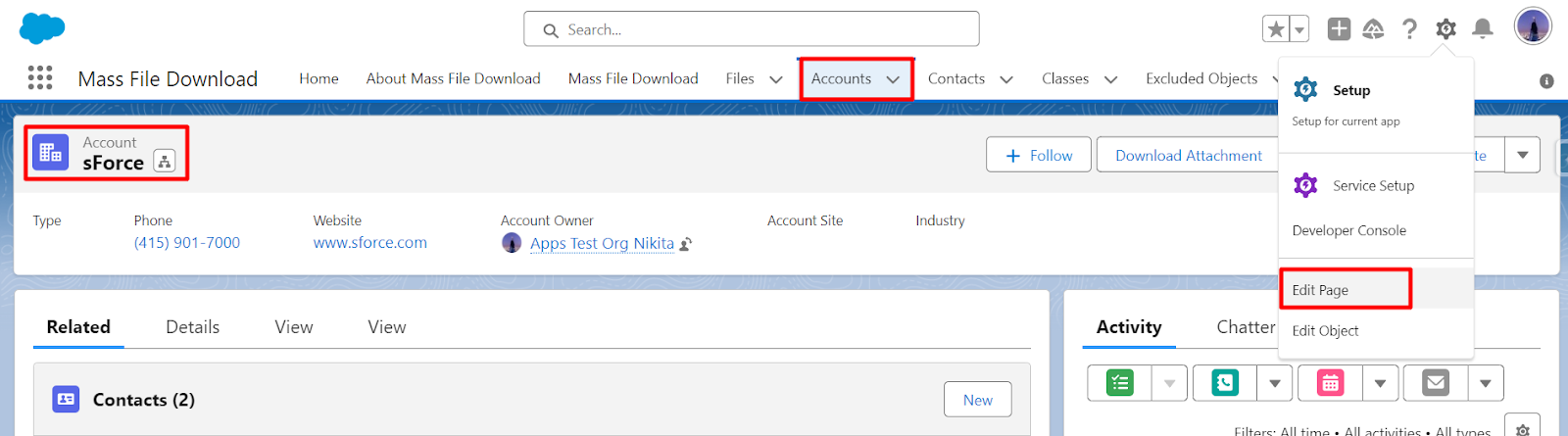Open the Mass File Download tab
Image resolution: width=1568 pixels, height=436 pixels.
[x=633, y=78]
